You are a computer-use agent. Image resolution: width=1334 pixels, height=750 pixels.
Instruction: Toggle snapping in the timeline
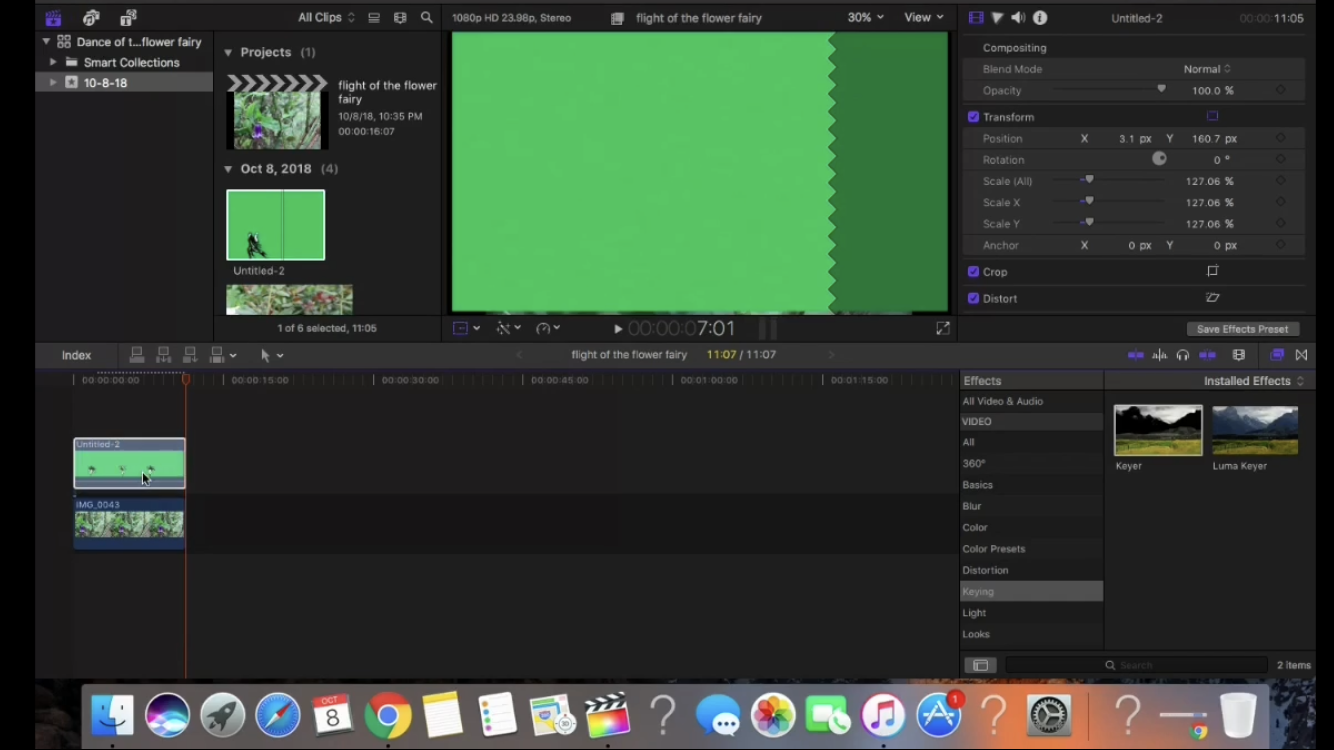pos(1207,354)
